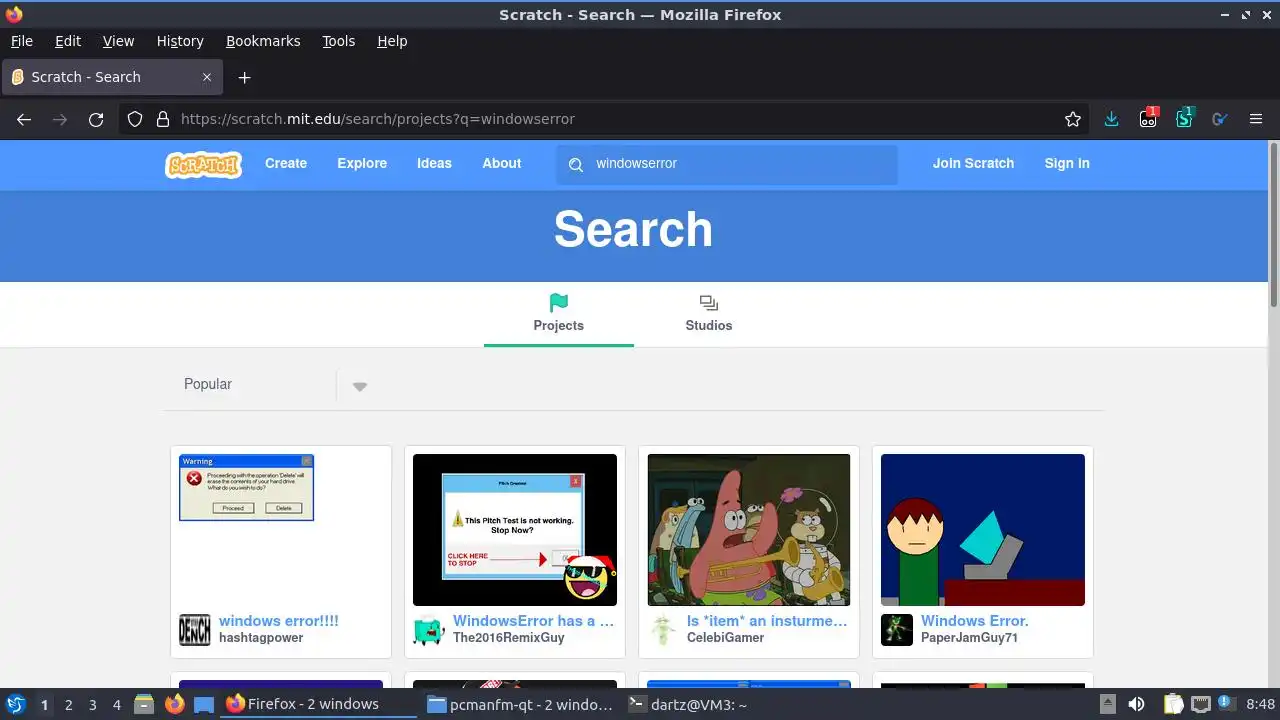
Task: Open the Tools menu
Action: coord(338,41)
